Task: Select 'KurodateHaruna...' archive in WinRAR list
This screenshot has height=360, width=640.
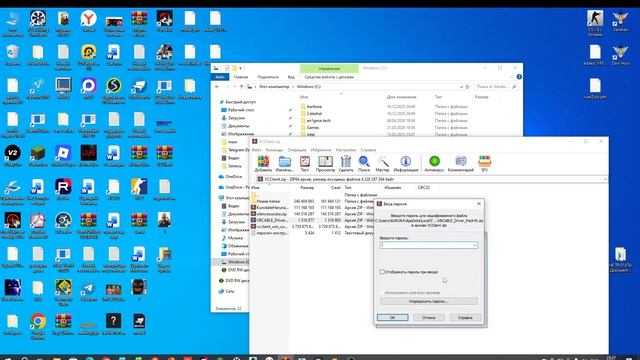Action: pos(311,208)
